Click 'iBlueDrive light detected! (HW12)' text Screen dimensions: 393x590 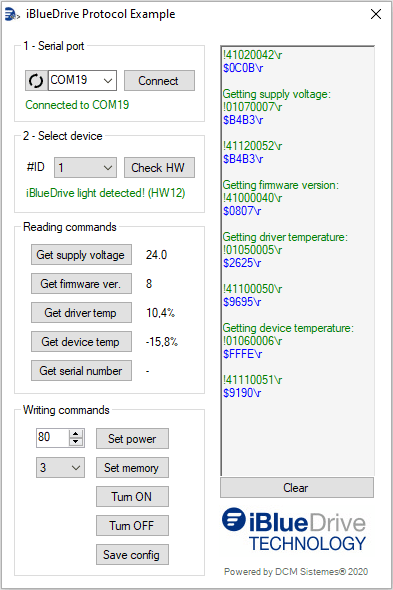pyautogui.click(x=105, y=193)
